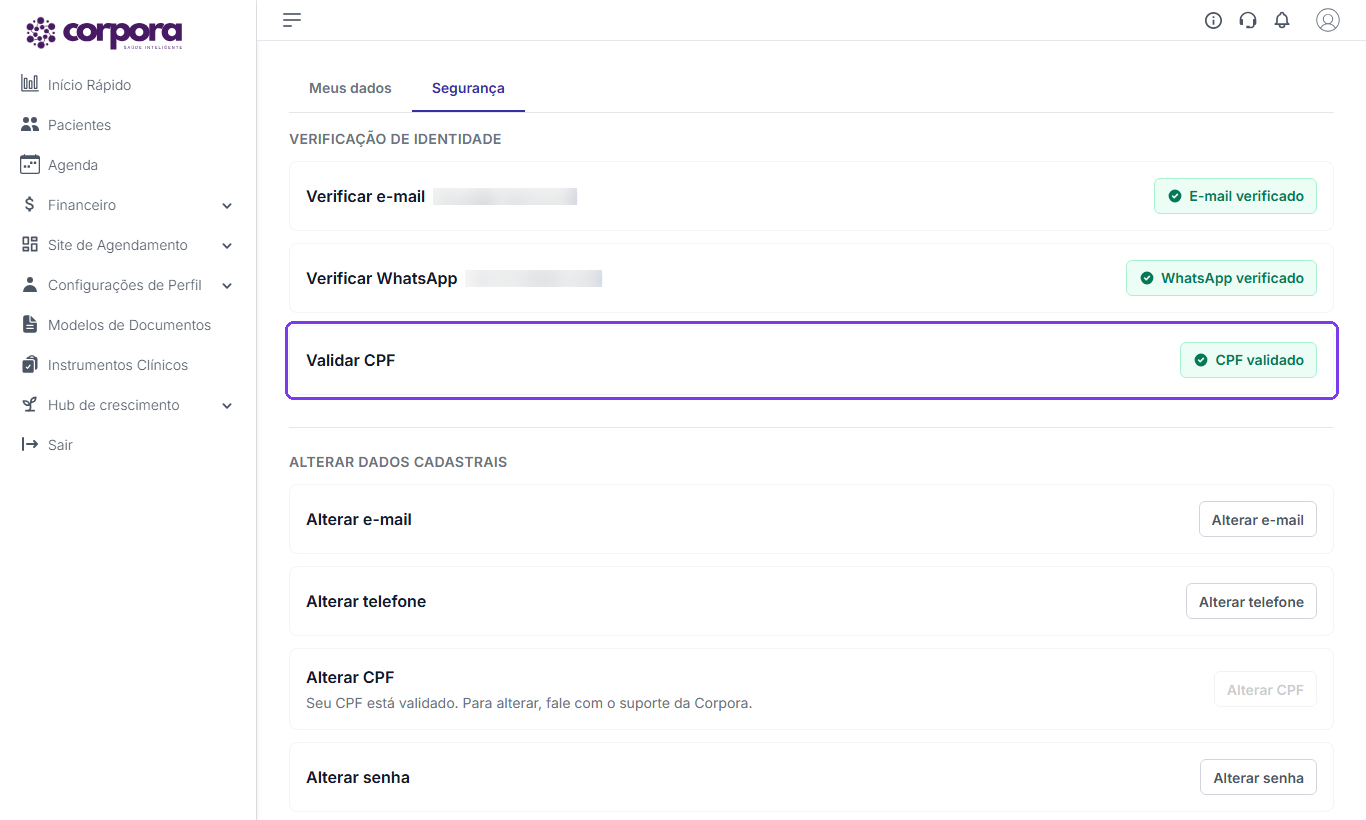This screenshot has height=820, width=1366.
Task: Go to Agenda calendar icon
Action: tap(30, 164)
